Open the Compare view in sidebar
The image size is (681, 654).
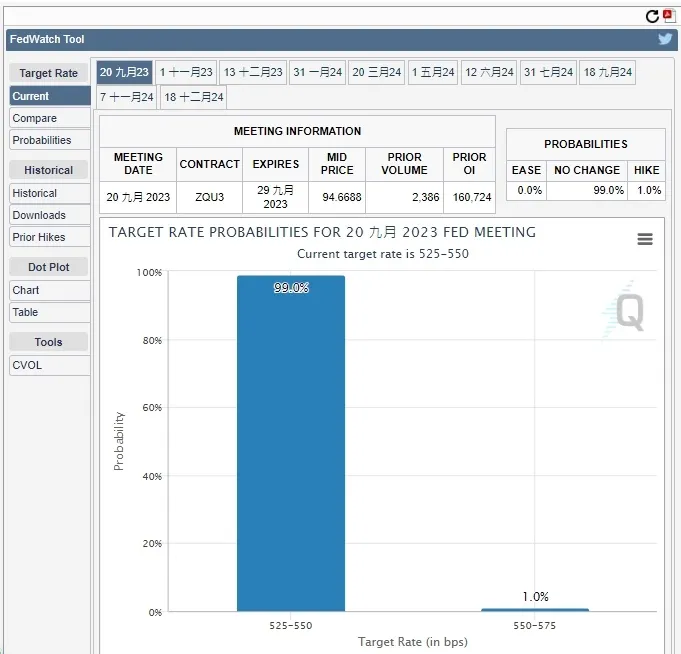(35, 118)
